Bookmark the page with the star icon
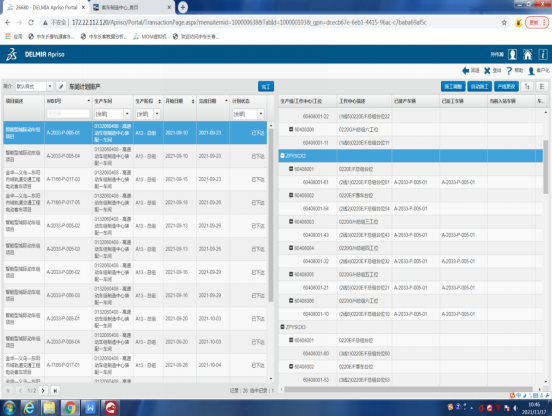This screenshot has height=416, width=552. [504, 23]
